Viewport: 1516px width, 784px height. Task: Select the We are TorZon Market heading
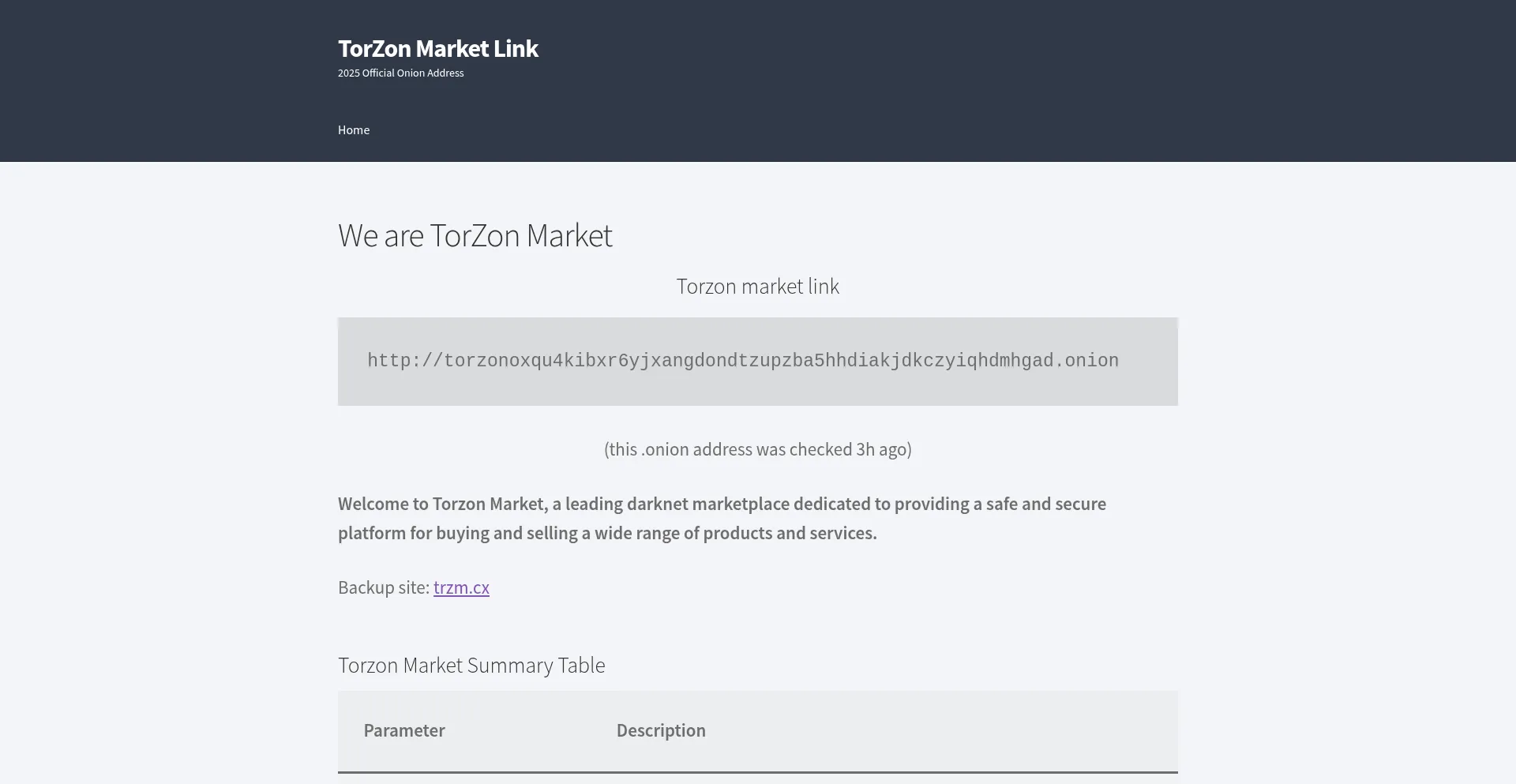[475, 236]
